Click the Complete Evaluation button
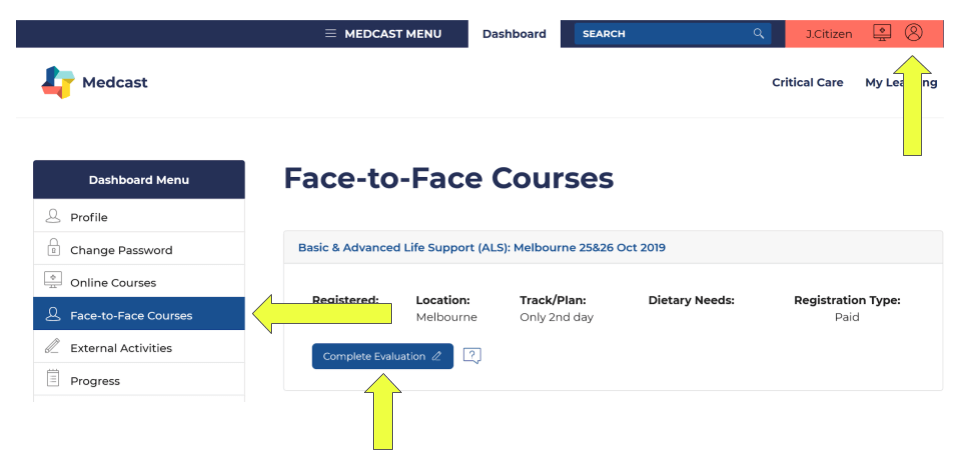 383,356
